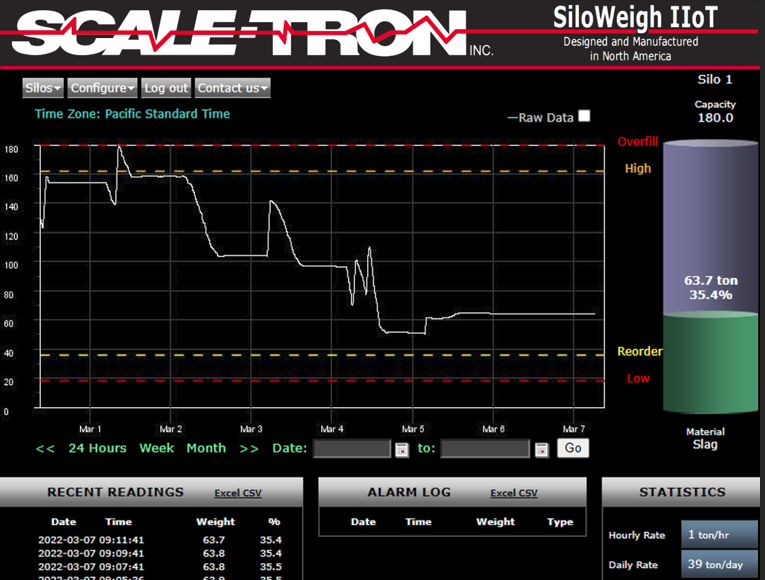Click the High threshold label
The height and width of the screenshot is (580, 765).
point(638,169)
